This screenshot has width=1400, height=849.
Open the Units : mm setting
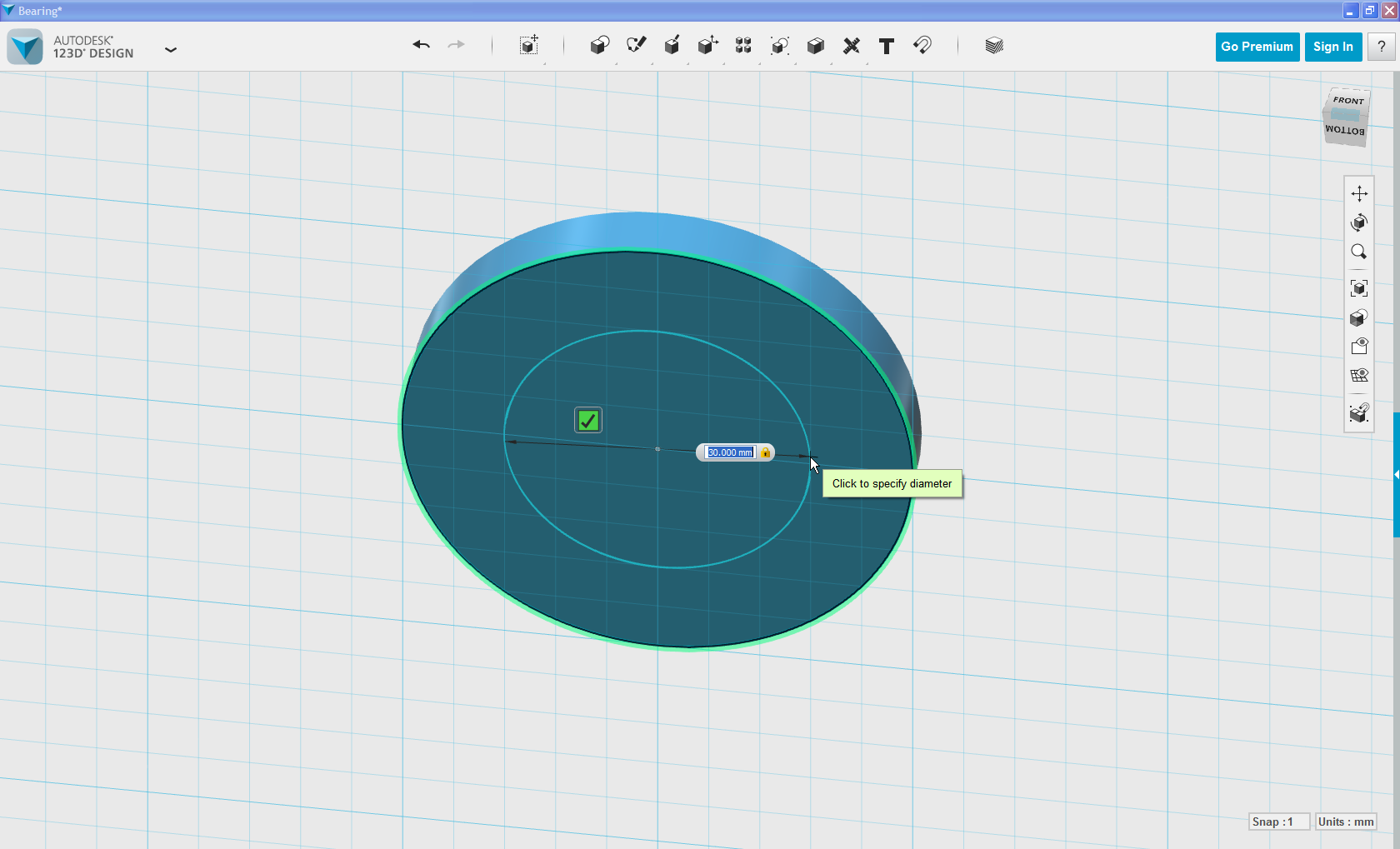pyautogui.click(x=1346, y=822)
